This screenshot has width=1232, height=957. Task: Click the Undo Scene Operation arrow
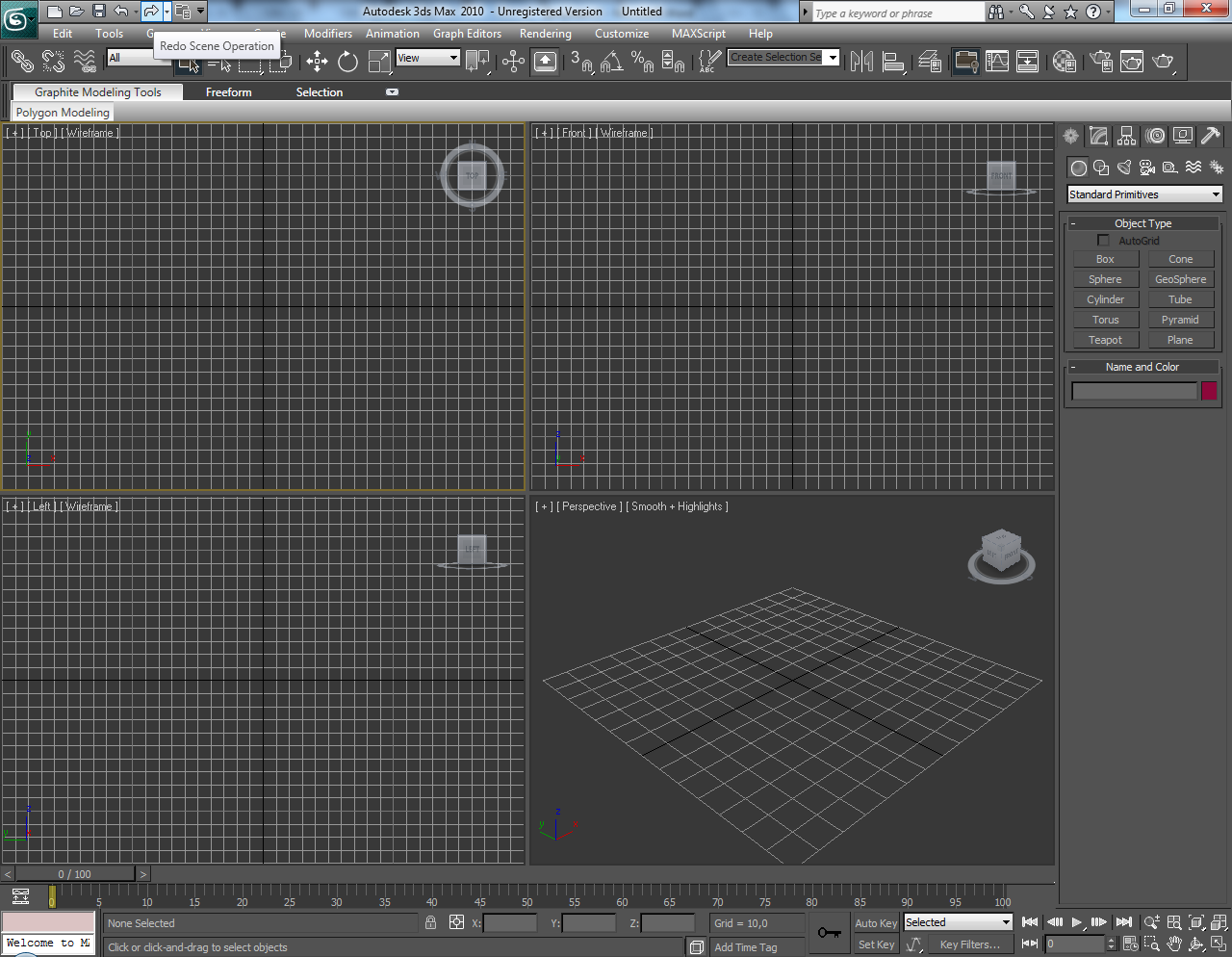[x=120, y=12]
